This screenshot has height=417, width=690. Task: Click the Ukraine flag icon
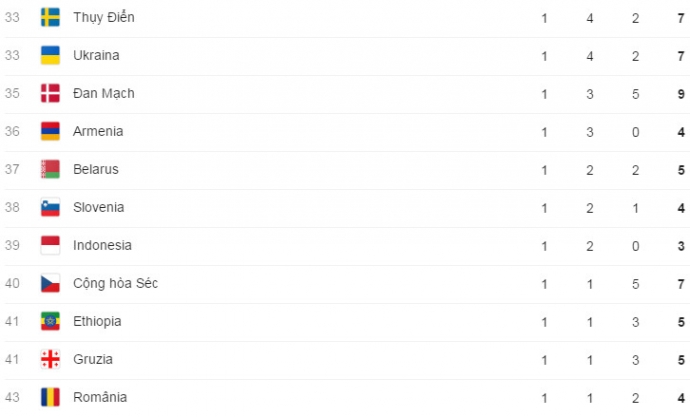click(x=50, y=56)
